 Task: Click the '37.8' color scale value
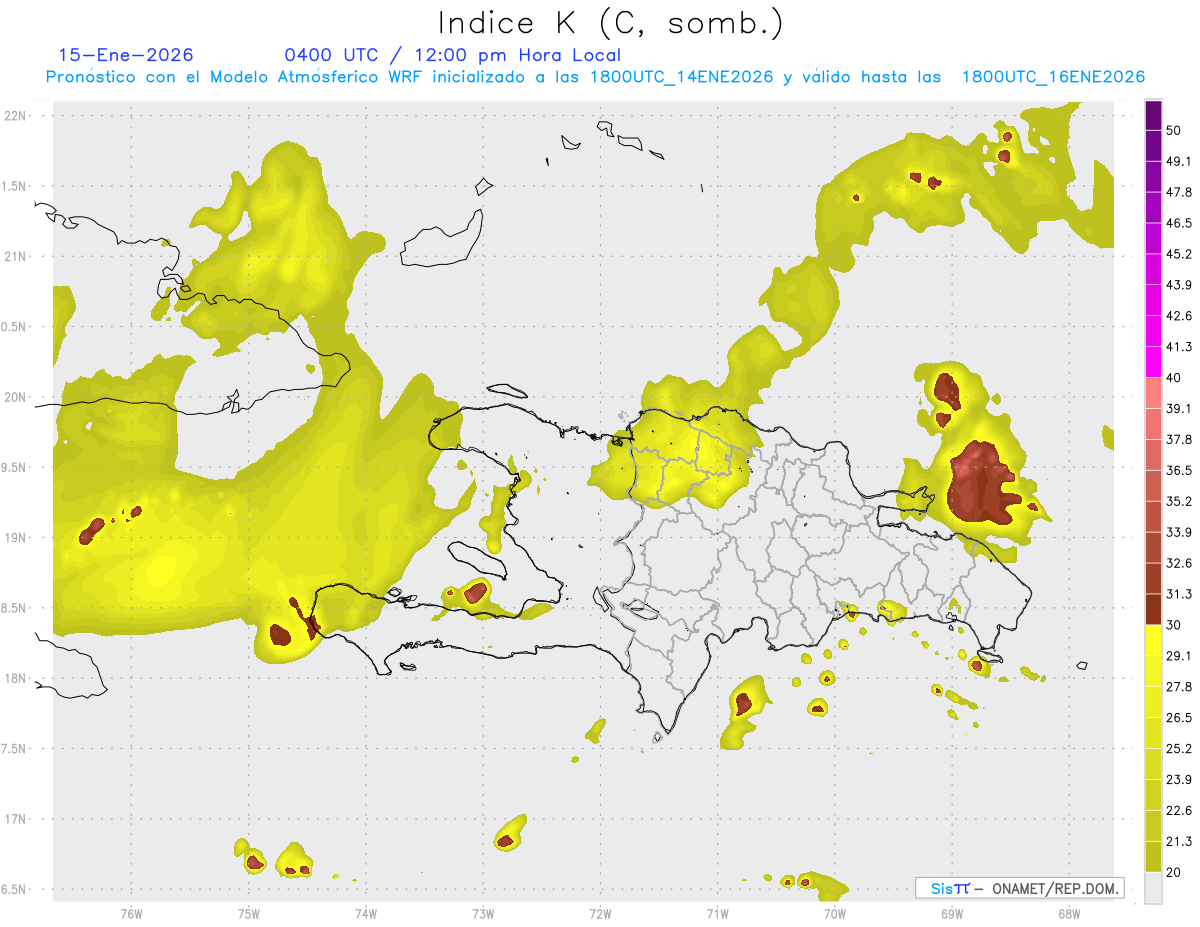[x=1179, y=439]
